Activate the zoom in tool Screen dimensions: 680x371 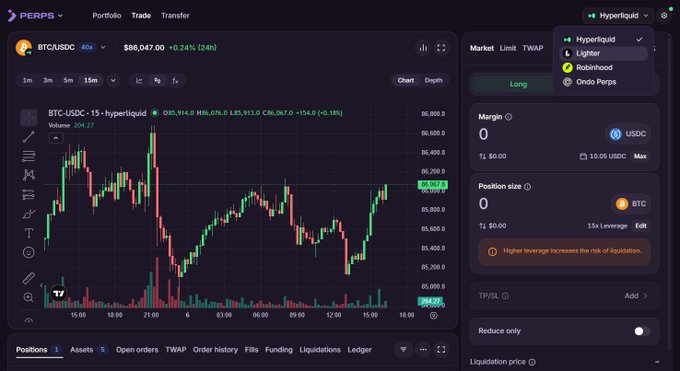tap(29, 297)
